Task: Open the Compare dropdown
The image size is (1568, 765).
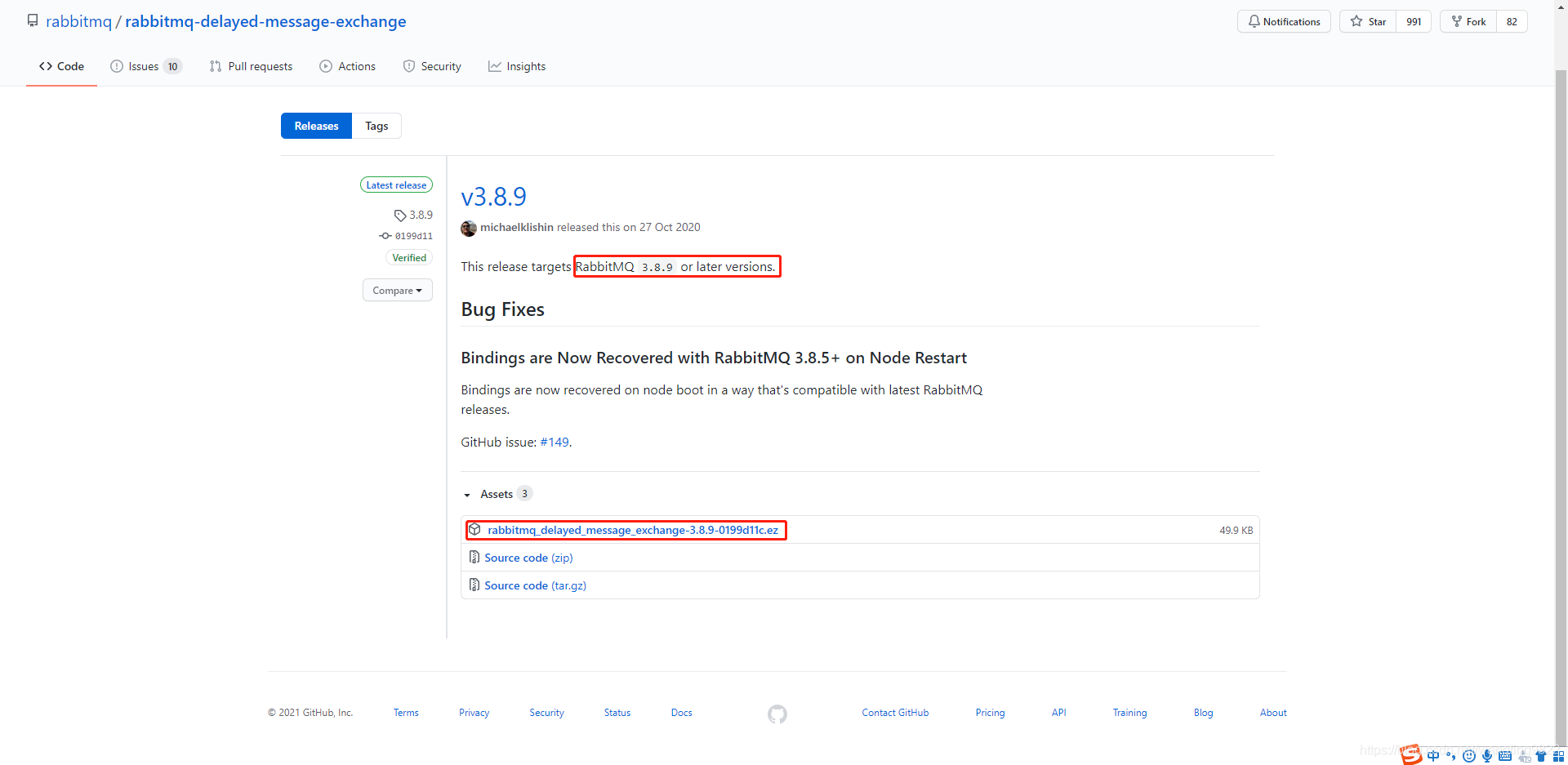Action: click(x=398, y=290)
